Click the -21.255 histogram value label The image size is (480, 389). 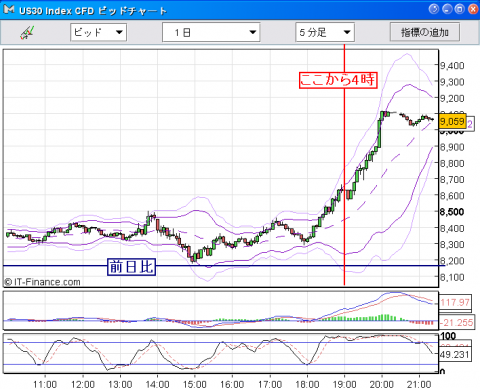click(x=456, y=322)
